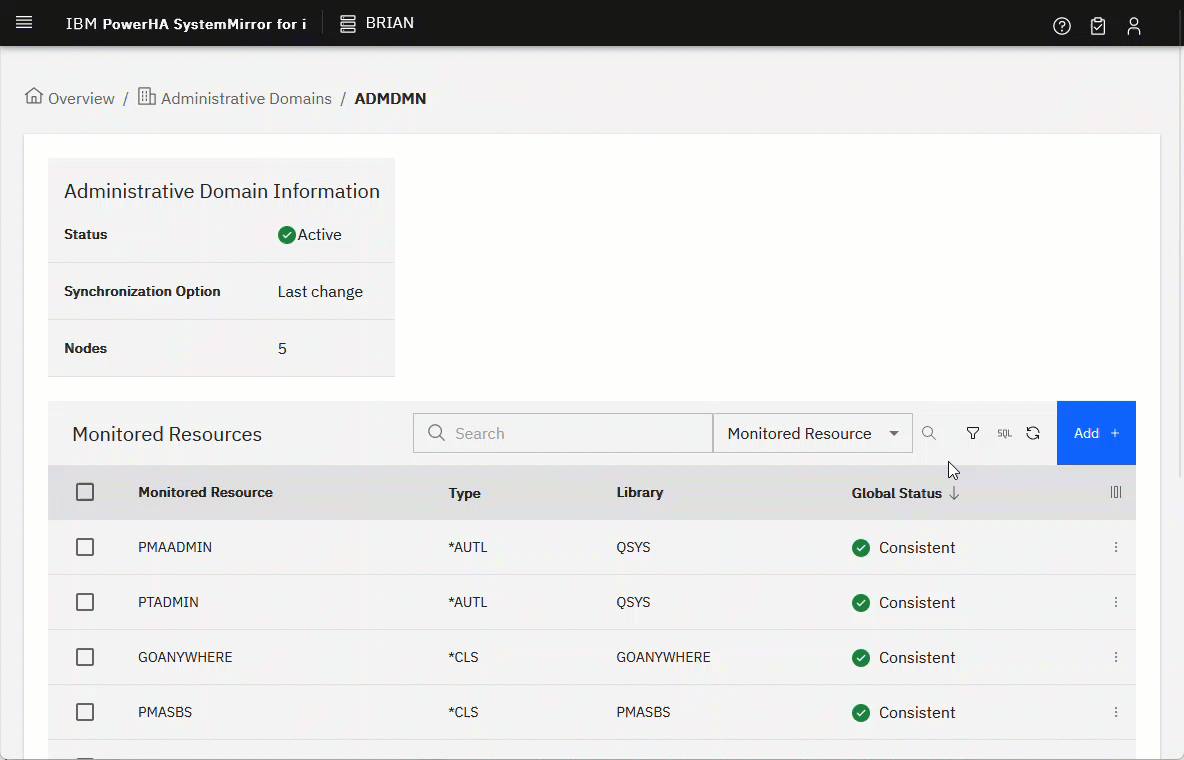This screenshot has width=1184, height=760.
Task: Open row actions menu for PMAADMIN
Action: [1116, 547]
